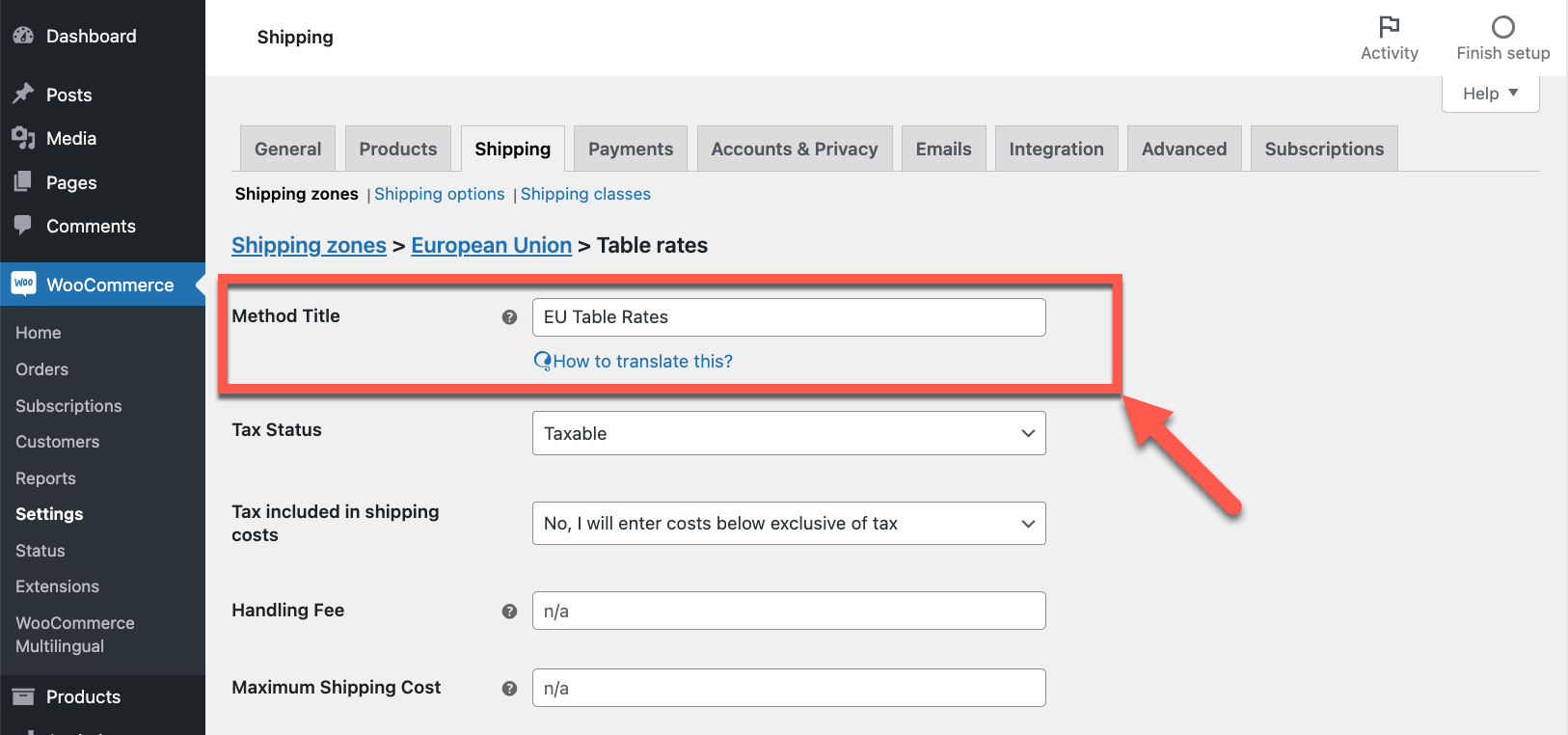Screen dimensions: 1568x735
Task: Click the translate icon beside How to translate
Action: click(543, 361)
